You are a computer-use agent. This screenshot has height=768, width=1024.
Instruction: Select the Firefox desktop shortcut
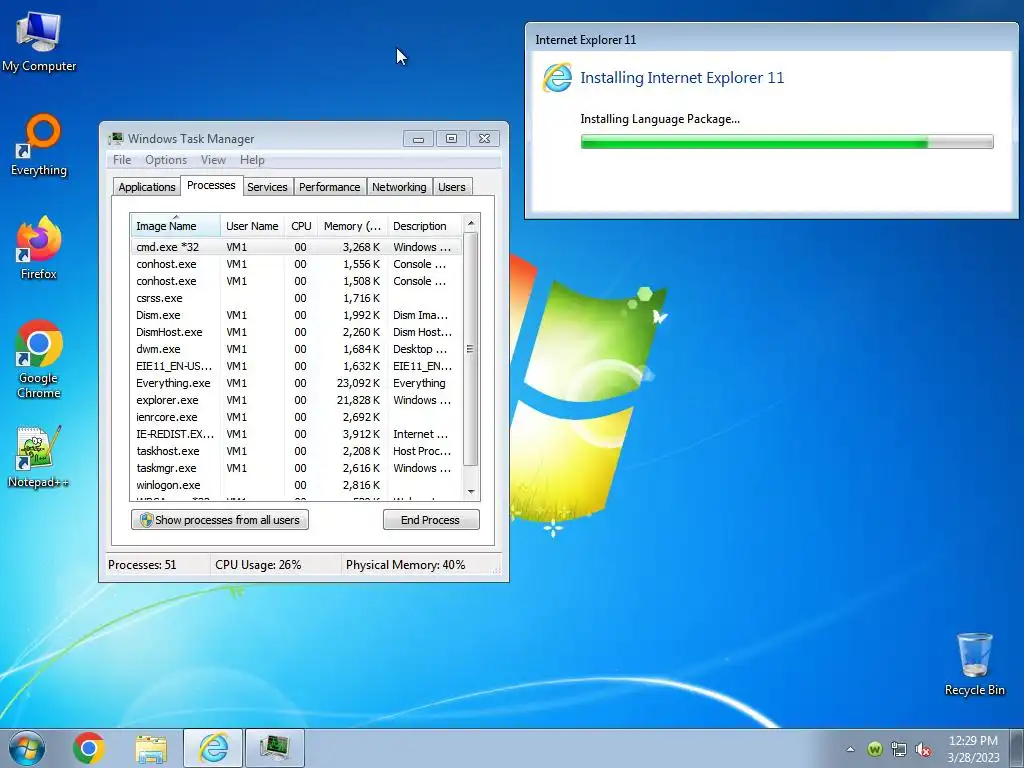pos(39,248)
